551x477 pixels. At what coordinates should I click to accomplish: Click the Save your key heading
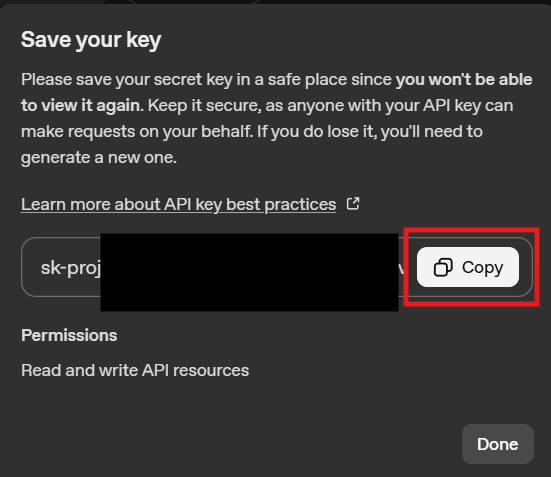point(91,40)
